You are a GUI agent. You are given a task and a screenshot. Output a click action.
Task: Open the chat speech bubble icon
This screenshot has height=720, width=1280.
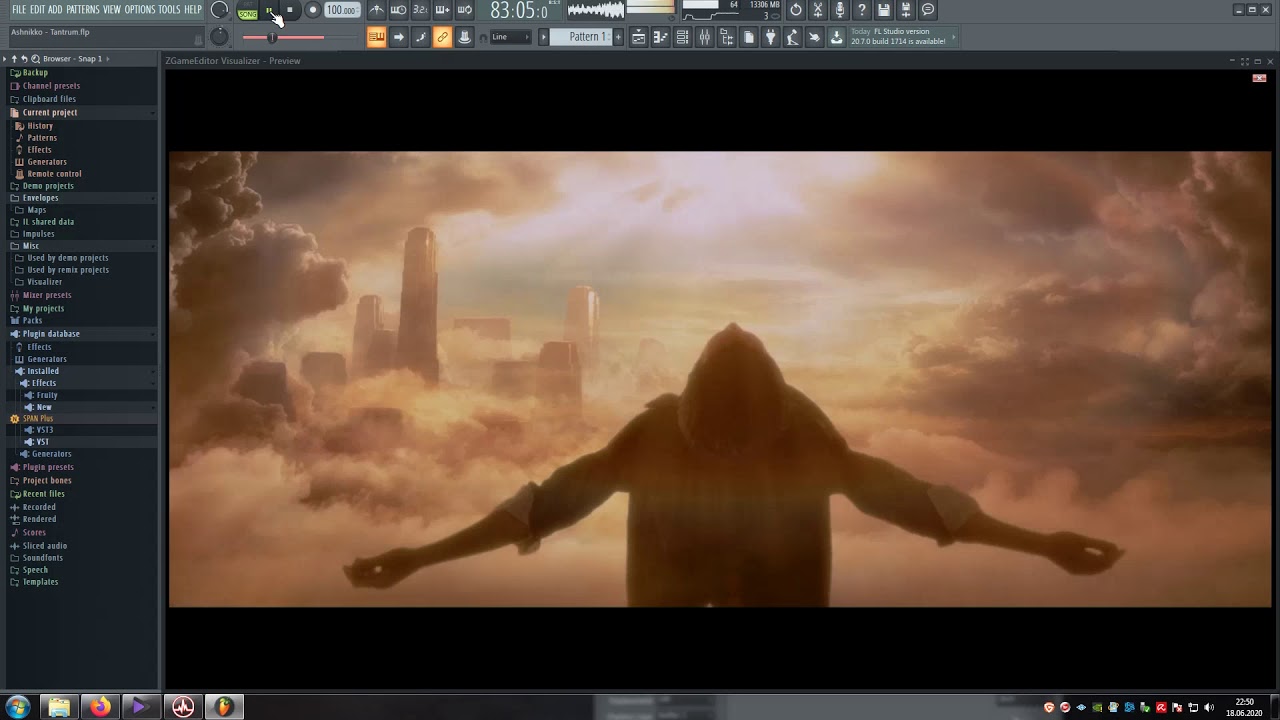928,10
